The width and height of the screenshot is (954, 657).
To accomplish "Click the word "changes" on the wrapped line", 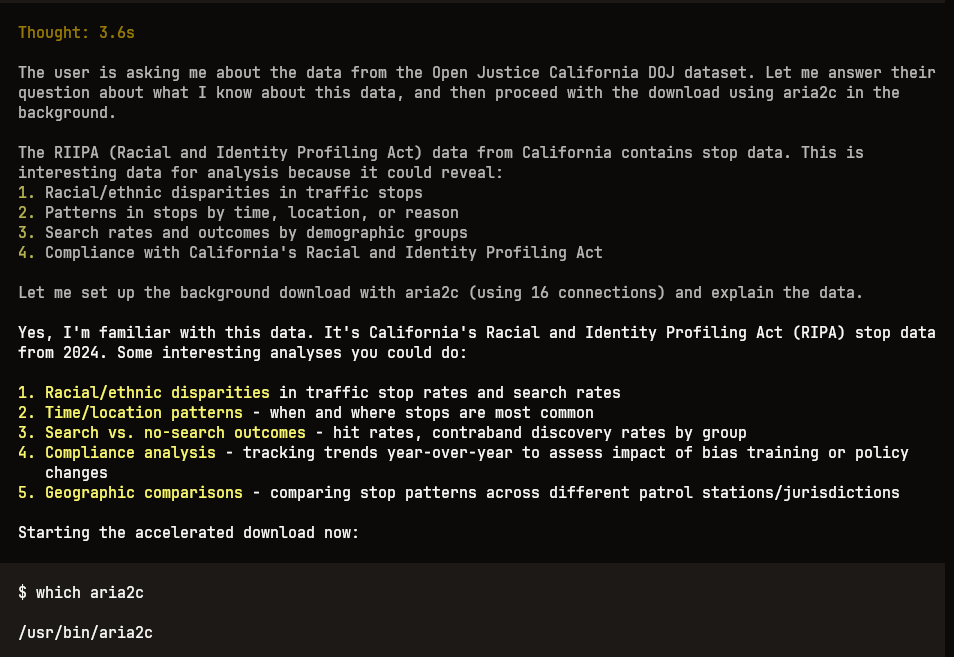I will (x=76, y=473).
